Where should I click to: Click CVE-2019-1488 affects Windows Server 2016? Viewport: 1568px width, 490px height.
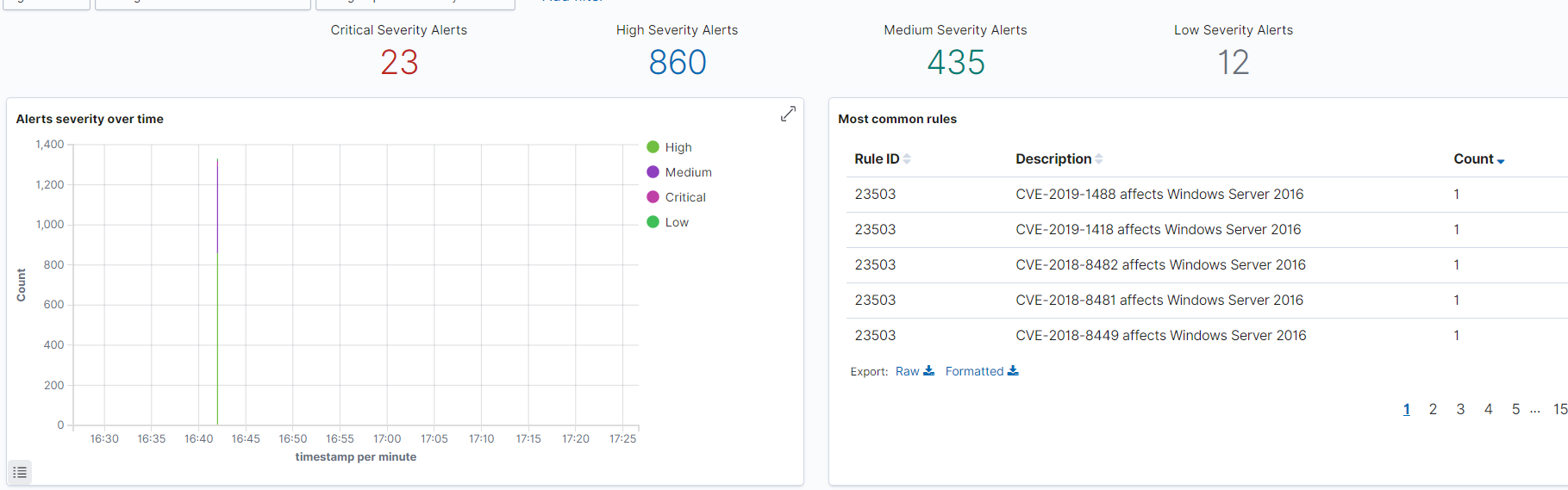(1159, 195)
